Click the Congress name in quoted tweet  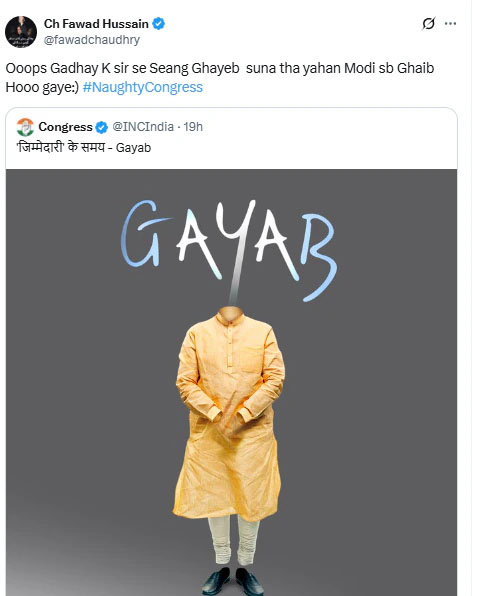(x=65, y=127)
